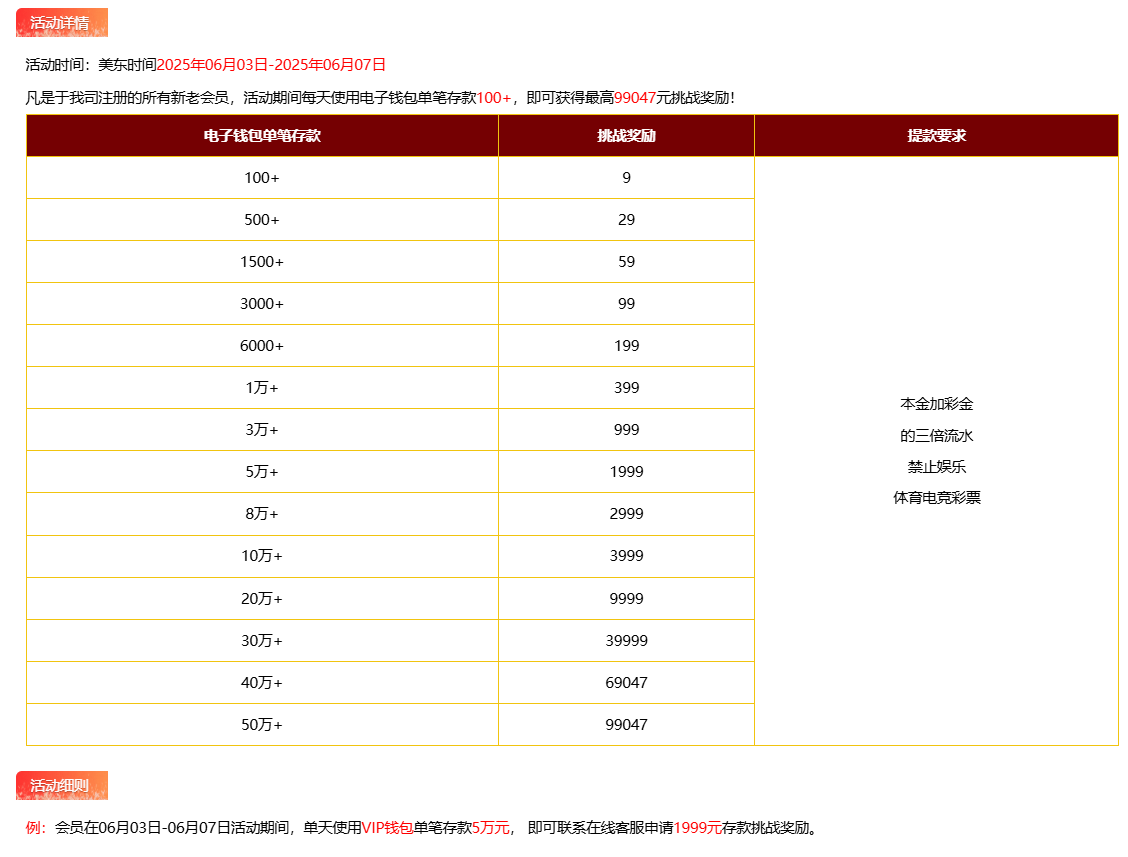Viewport: 1128px width, 857px height.
Task: Click the red 99047 in the intro sentence
Action: point(634,98)
